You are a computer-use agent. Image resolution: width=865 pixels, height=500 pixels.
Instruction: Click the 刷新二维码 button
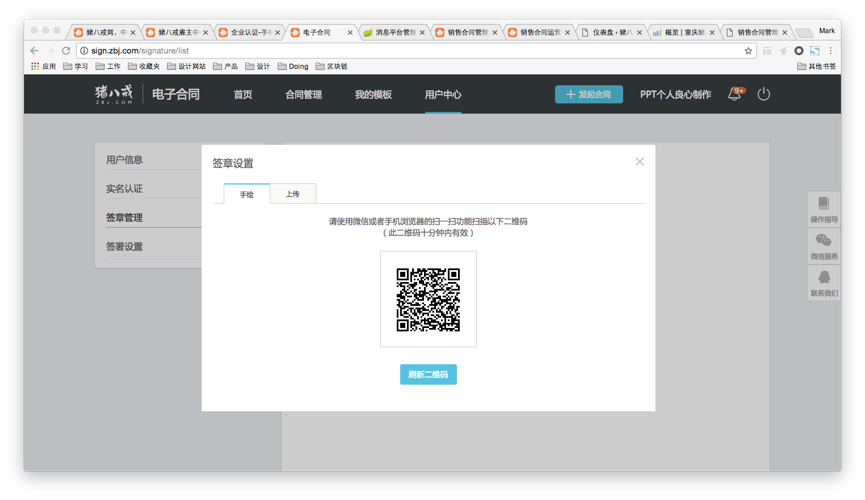[x=428, y=374]
